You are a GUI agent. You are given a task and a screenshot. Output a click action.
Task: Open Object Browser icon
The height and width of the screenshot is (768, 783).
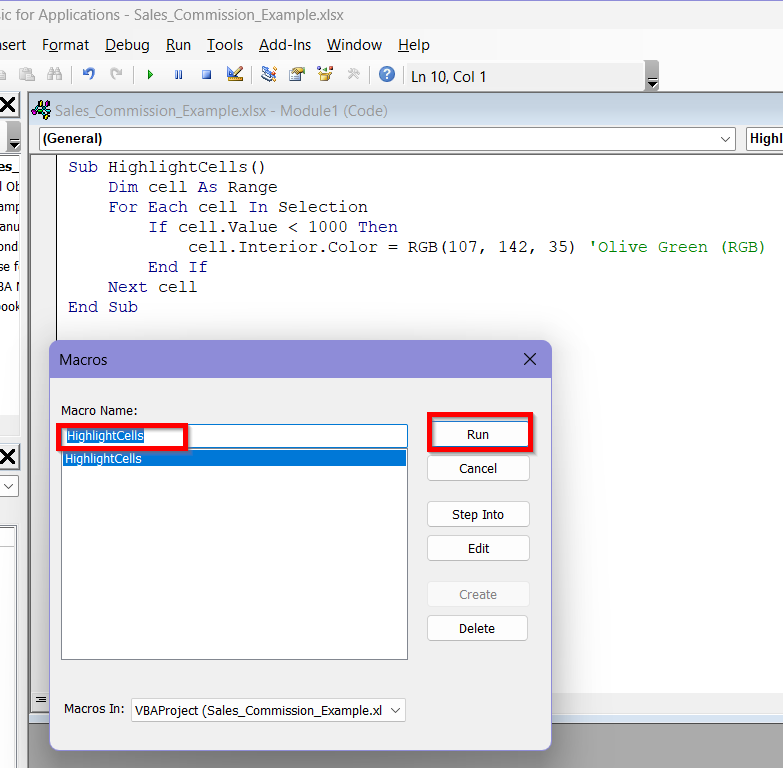(x=325, y=74)
